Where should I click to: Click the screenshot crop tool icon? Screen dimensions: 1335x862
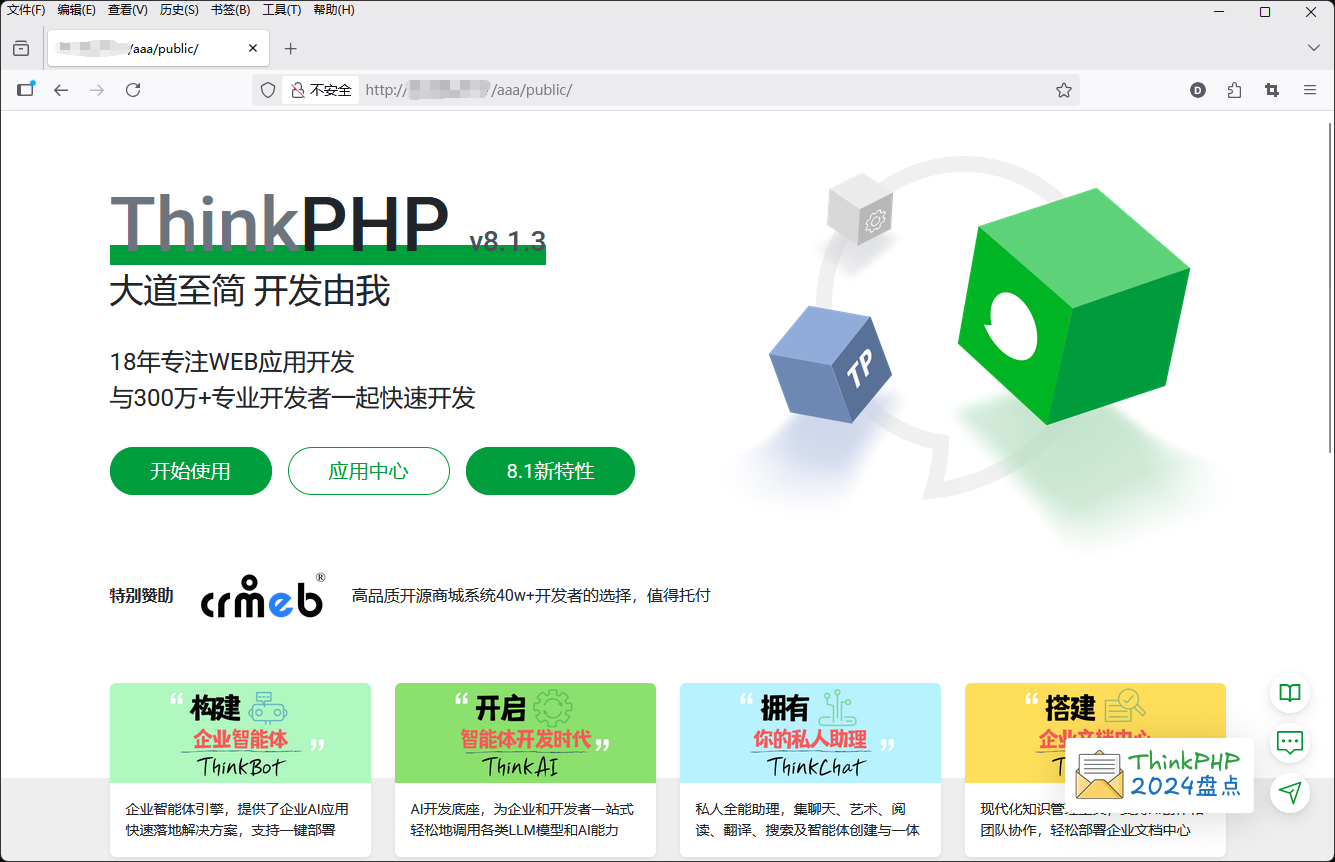1271,90
